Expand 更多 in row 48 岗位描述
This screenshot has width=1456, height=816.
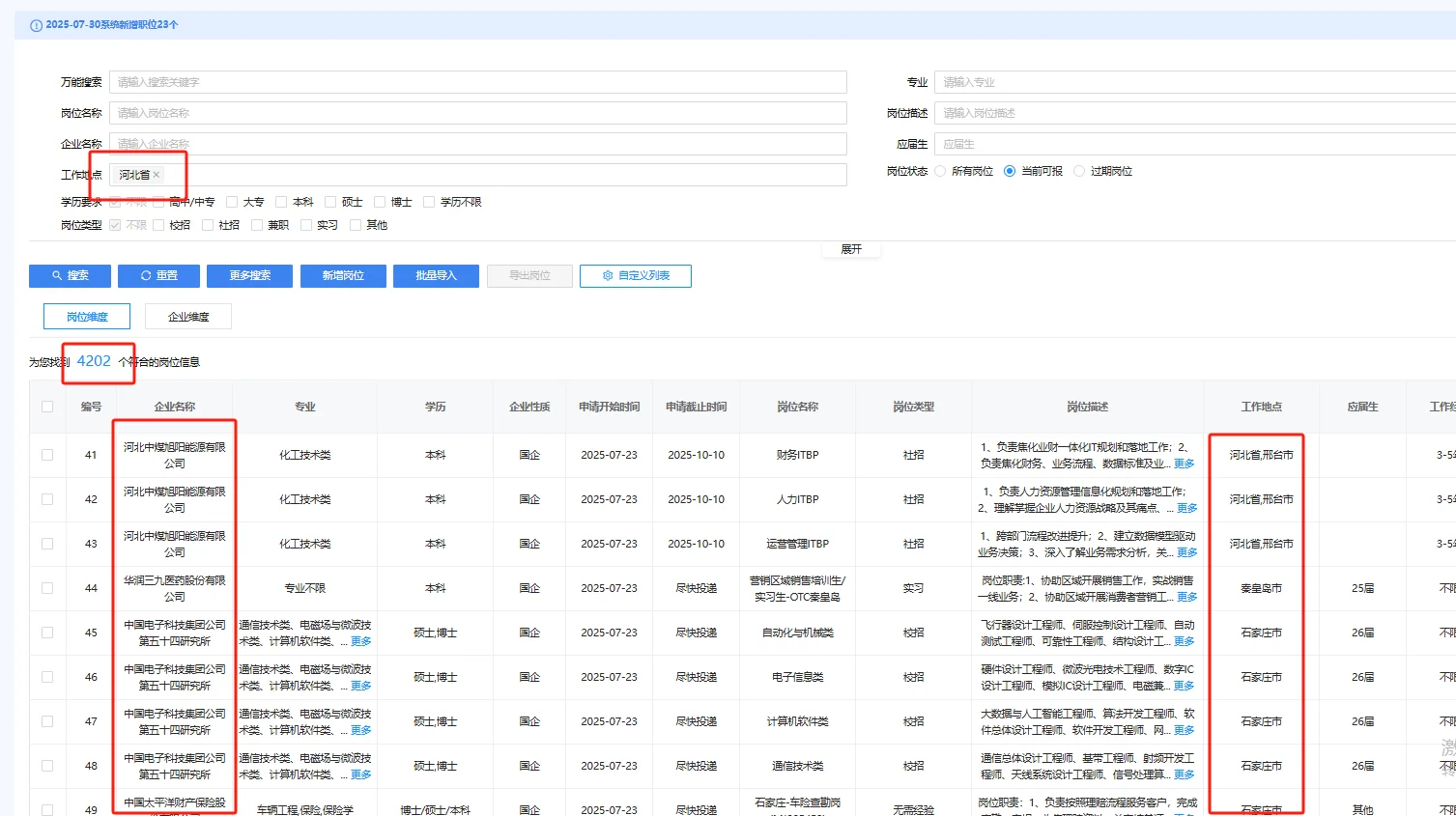tap(1184, 774)
